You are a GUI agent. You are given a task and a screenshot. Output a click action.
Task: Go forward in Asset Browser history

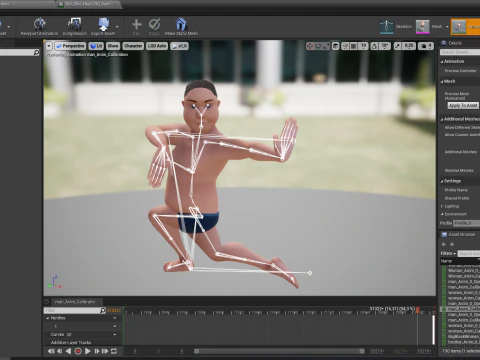point(452,244)
